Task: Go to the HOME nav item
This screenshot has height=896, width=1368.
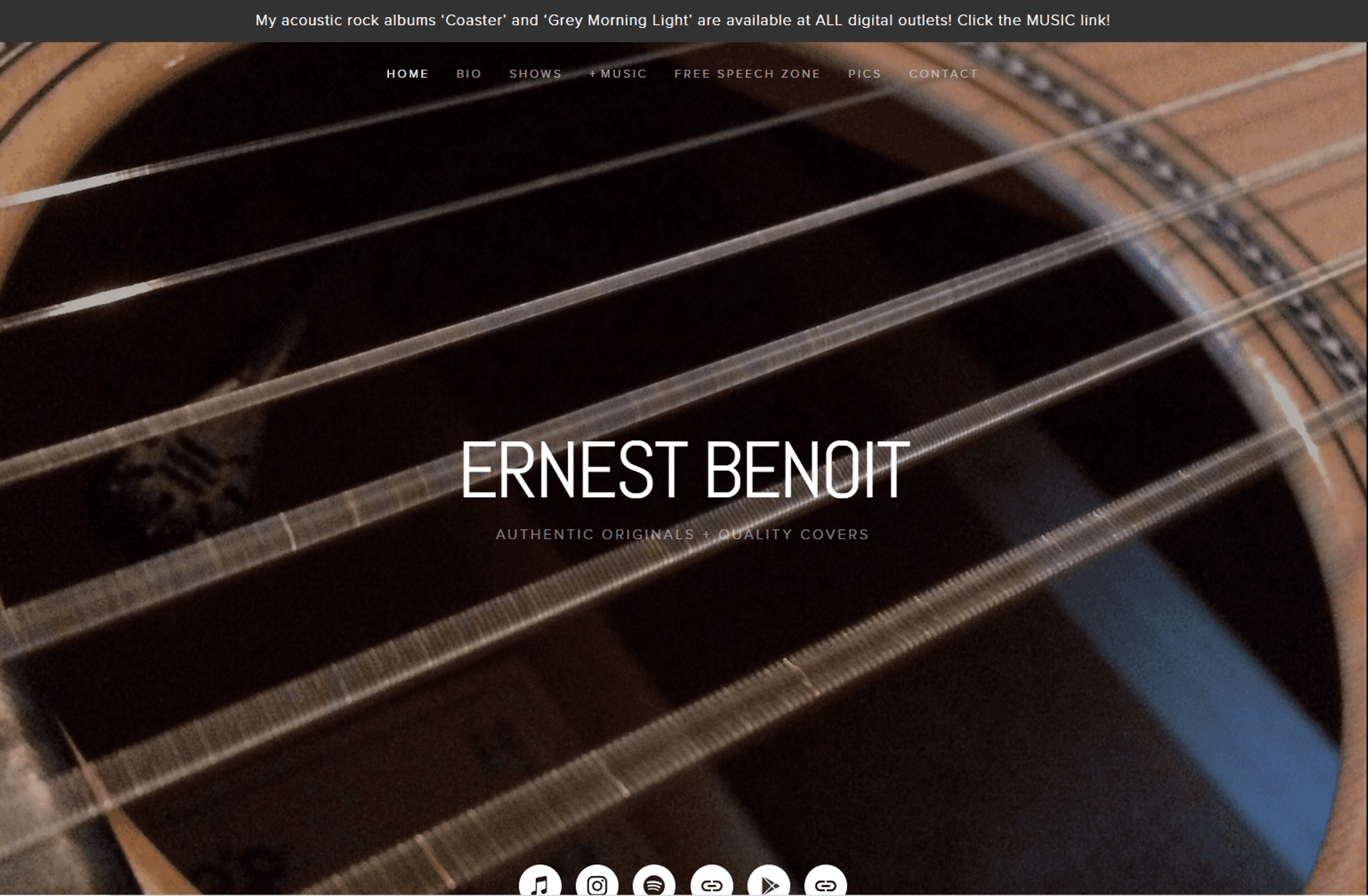Action: tap(408, 74)
